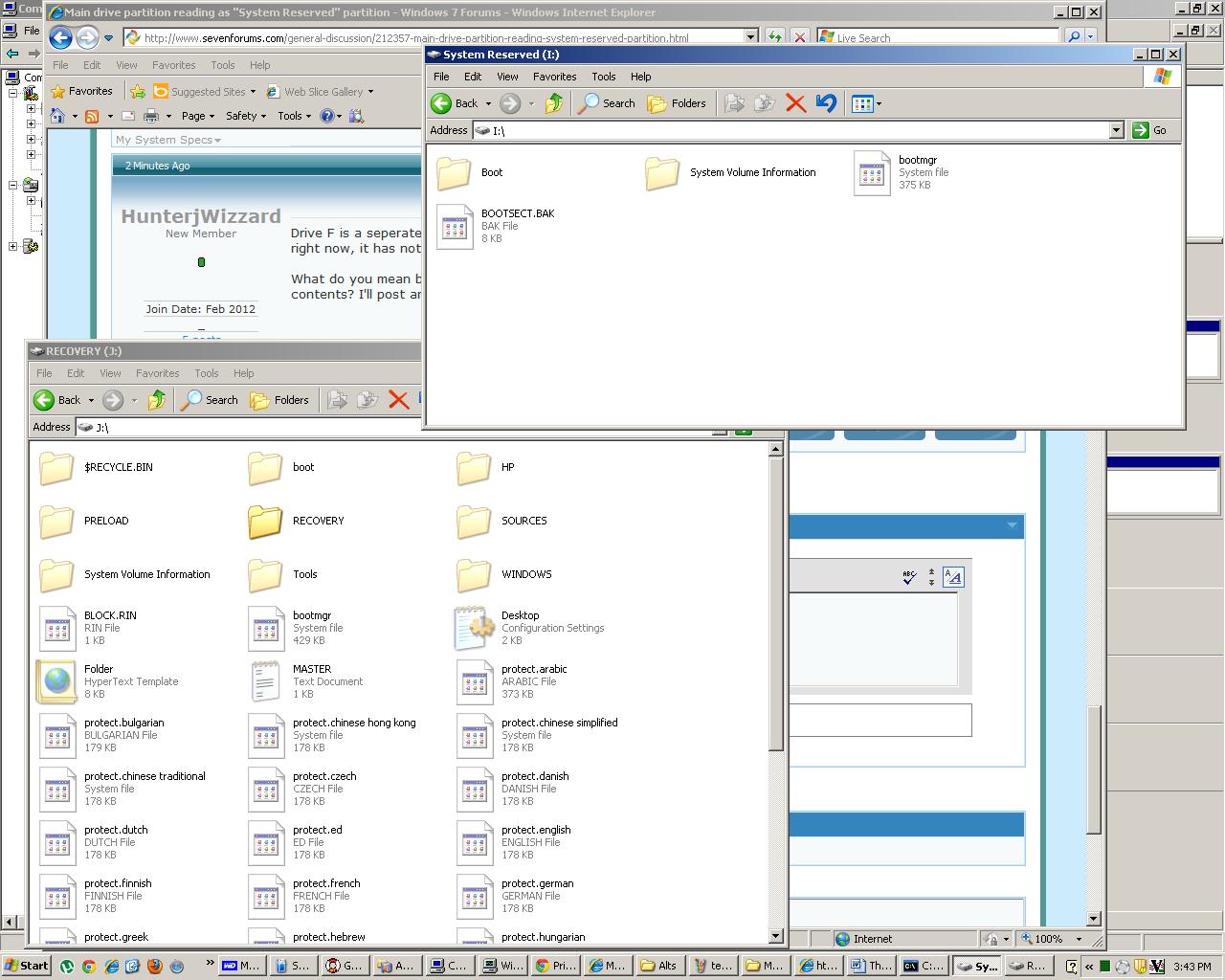1225x980 pixels.
Task: Click the Go button in System Reserved address bar
Action: [x=1150, y=130]
